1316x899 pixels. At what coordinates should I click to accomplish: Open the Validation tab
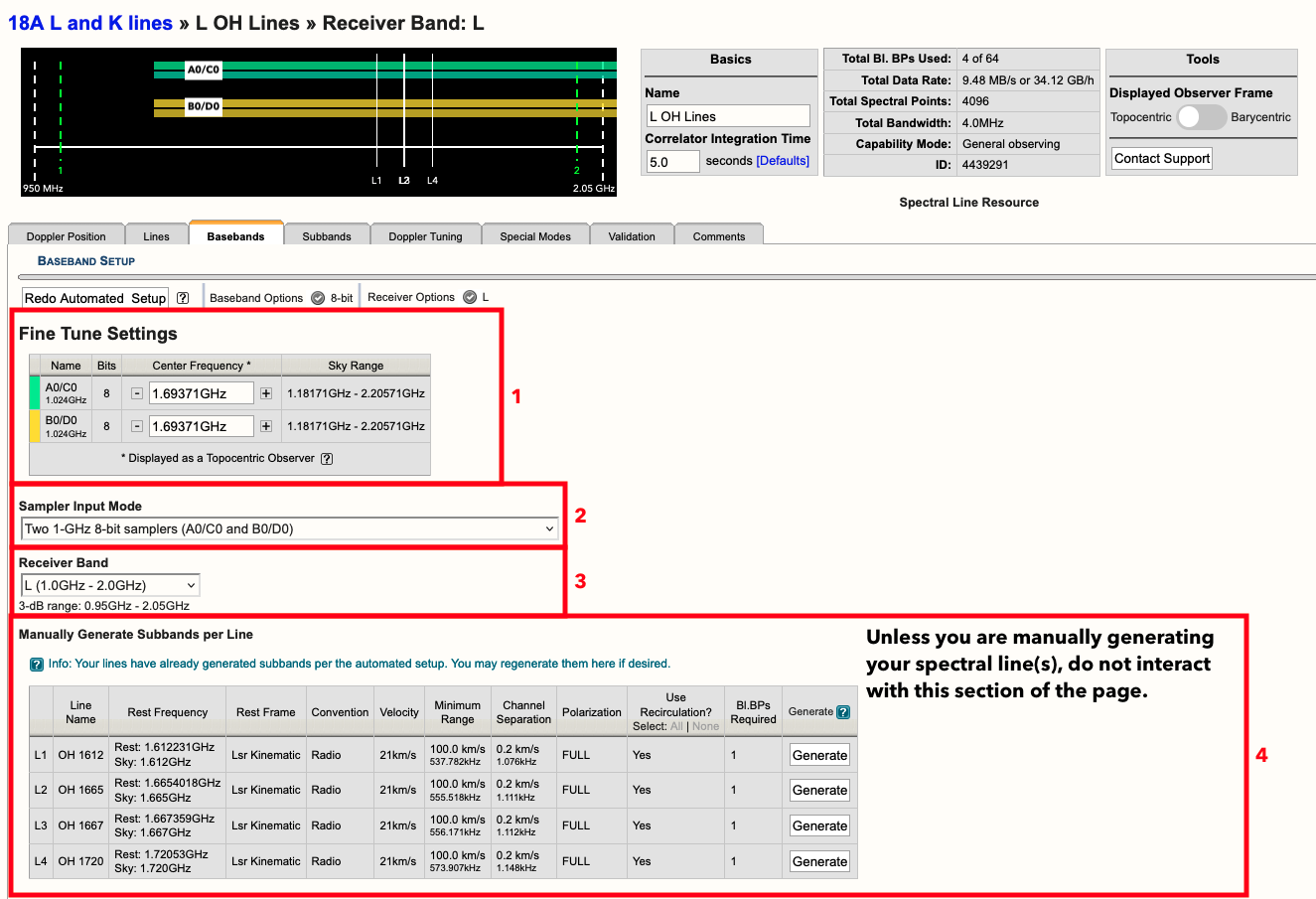[x=632, y=236]
